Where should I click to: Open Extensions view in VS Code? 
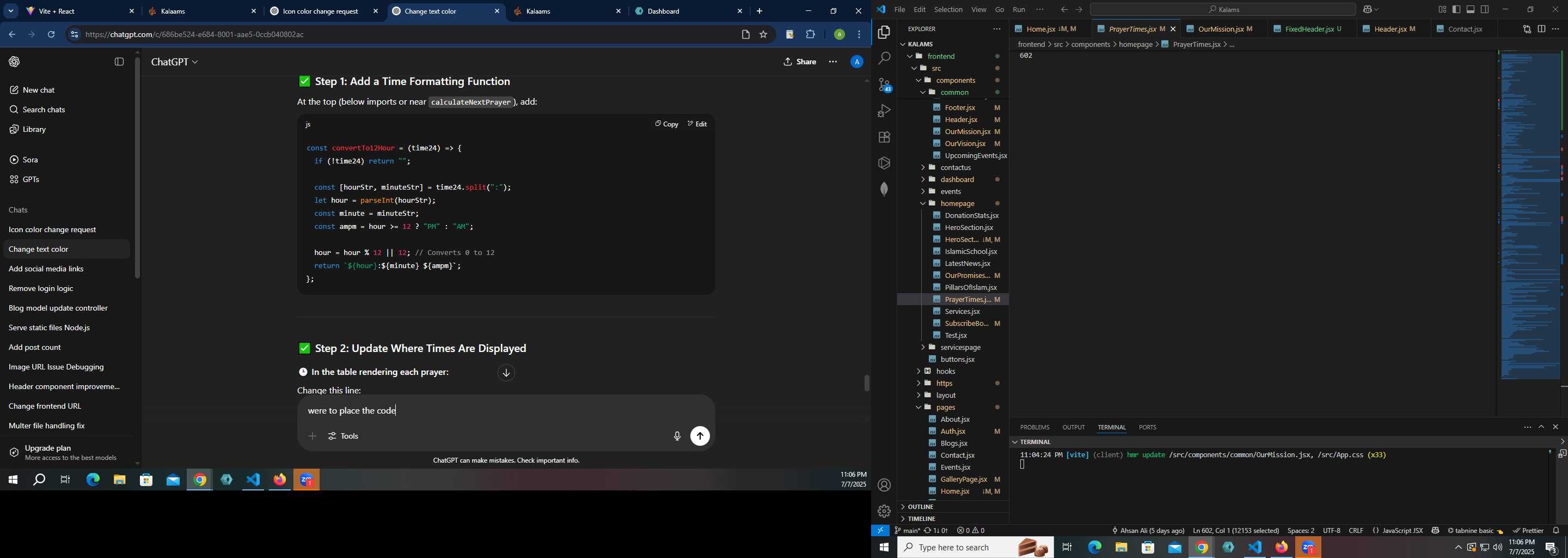(884, 137)
